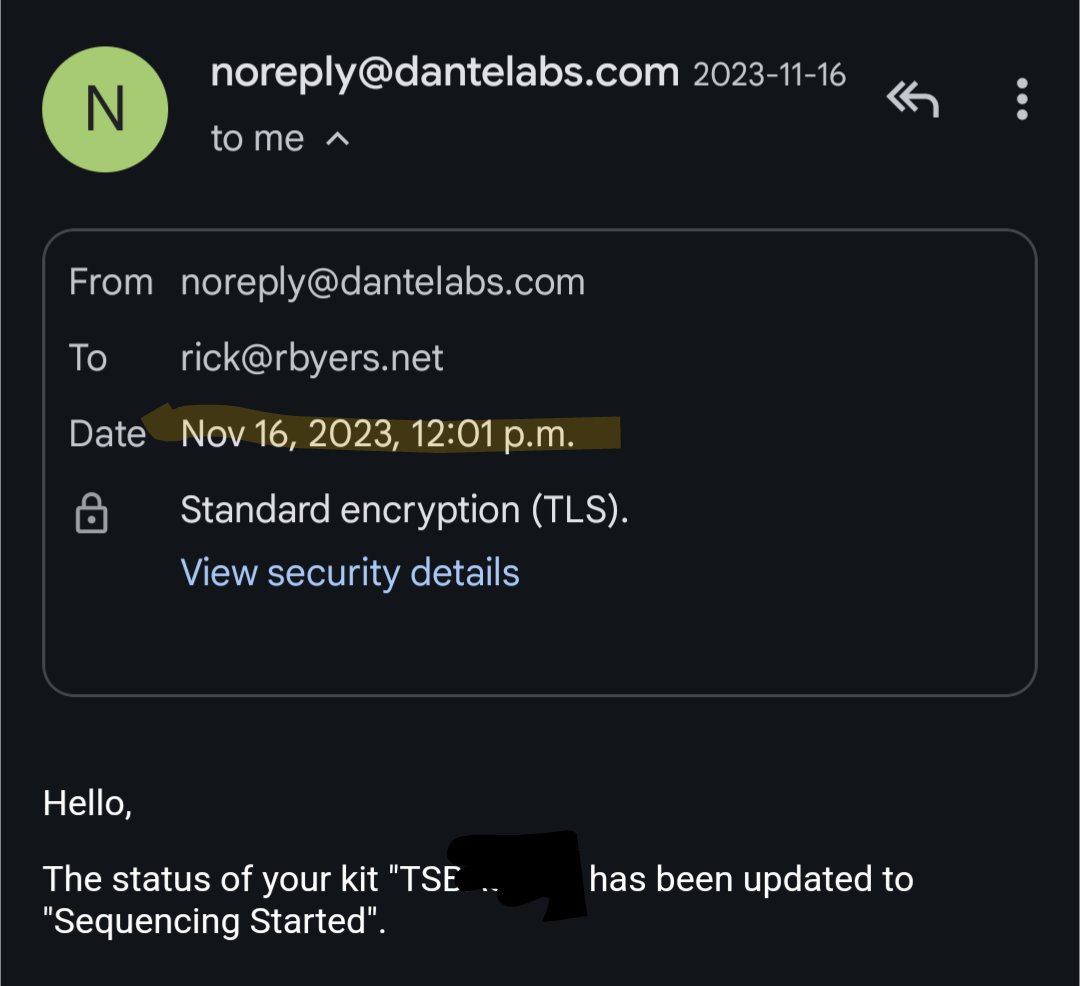Tap the 2023-11-16 date in the header
This screenshot has height=986, width=1080.
click(x=769, y=75)
